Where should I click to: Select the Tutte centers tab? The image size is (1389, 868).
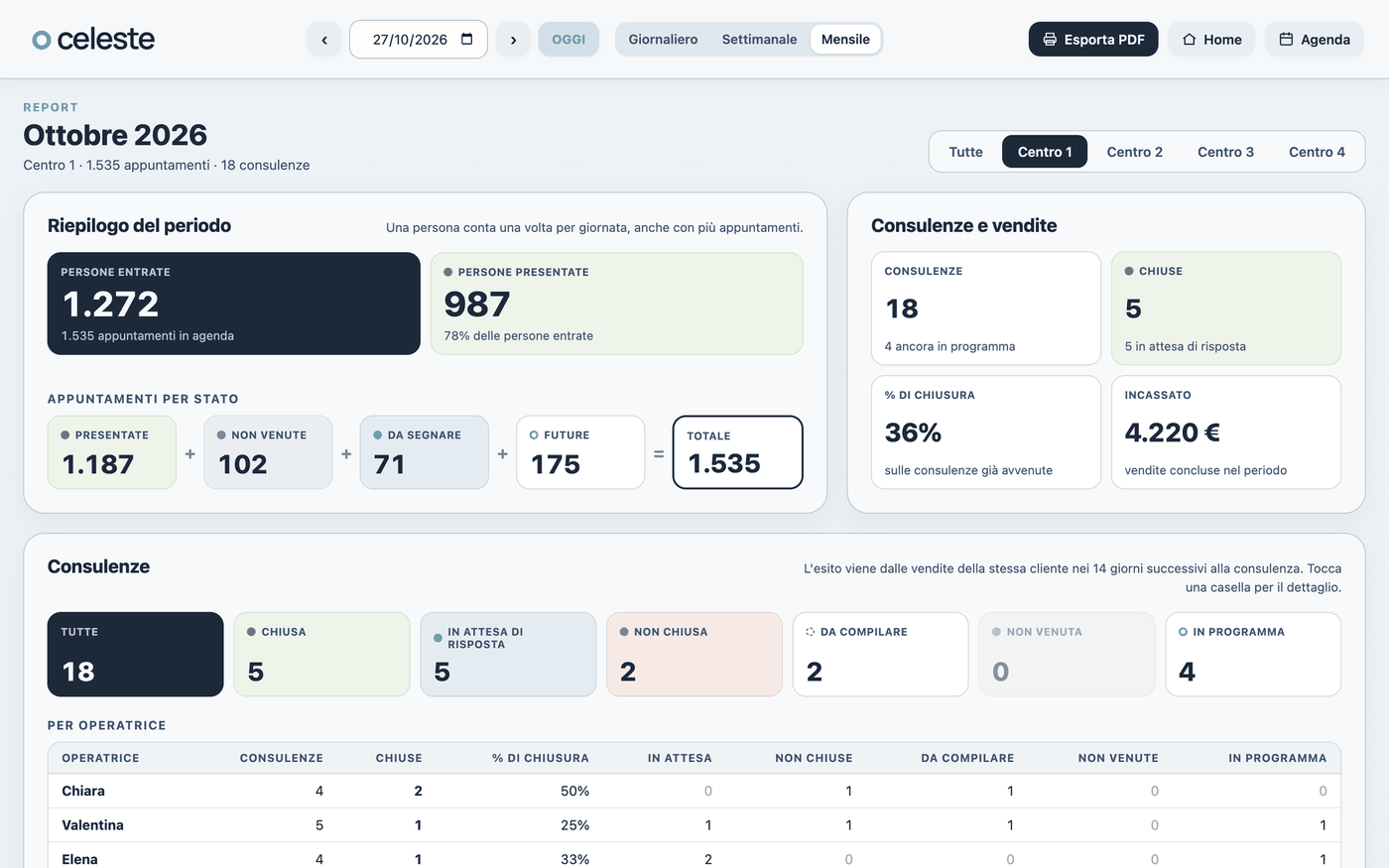coord(965,152)
